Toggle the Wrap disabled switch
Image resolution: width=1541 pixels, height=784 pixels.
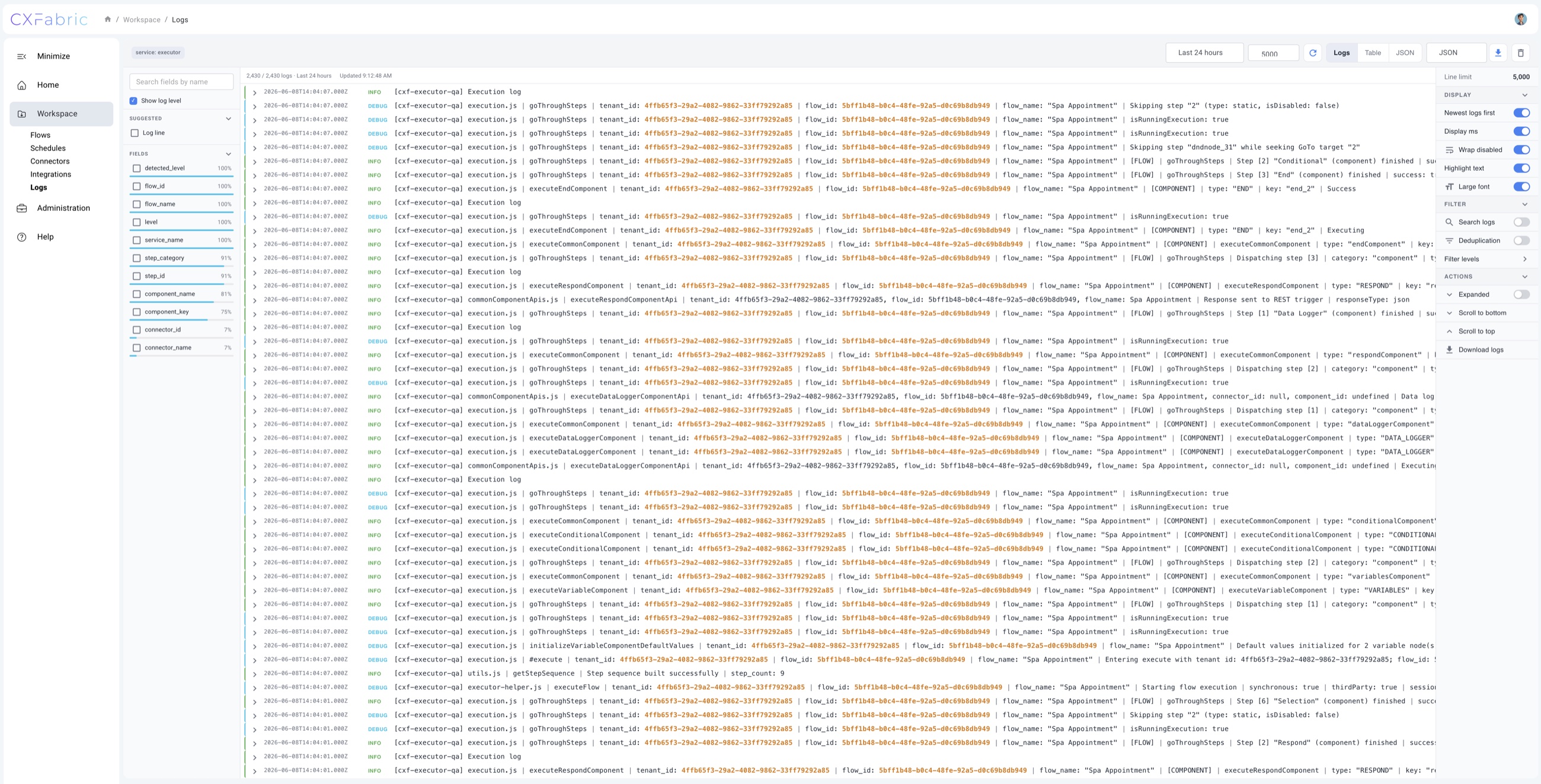(x=1521, y=150)
